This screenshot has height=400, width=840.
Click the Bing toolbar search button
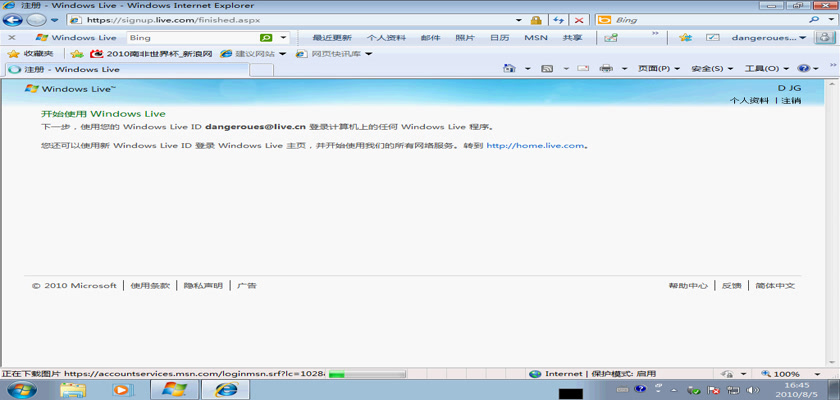point(266,38)
